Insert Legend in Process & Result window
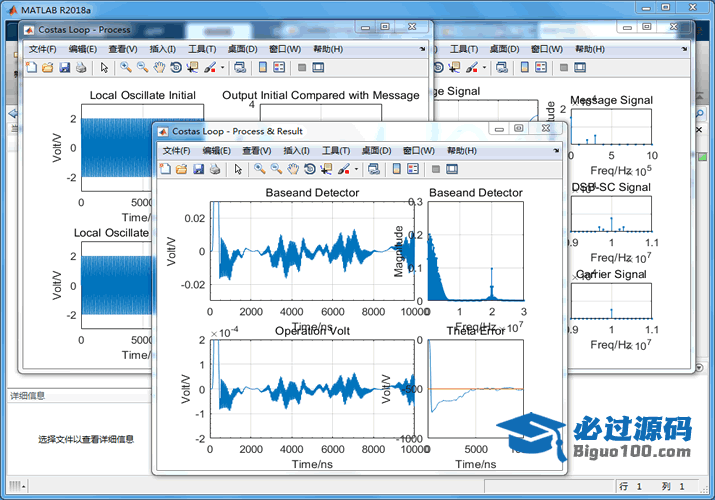 point(413,169)
